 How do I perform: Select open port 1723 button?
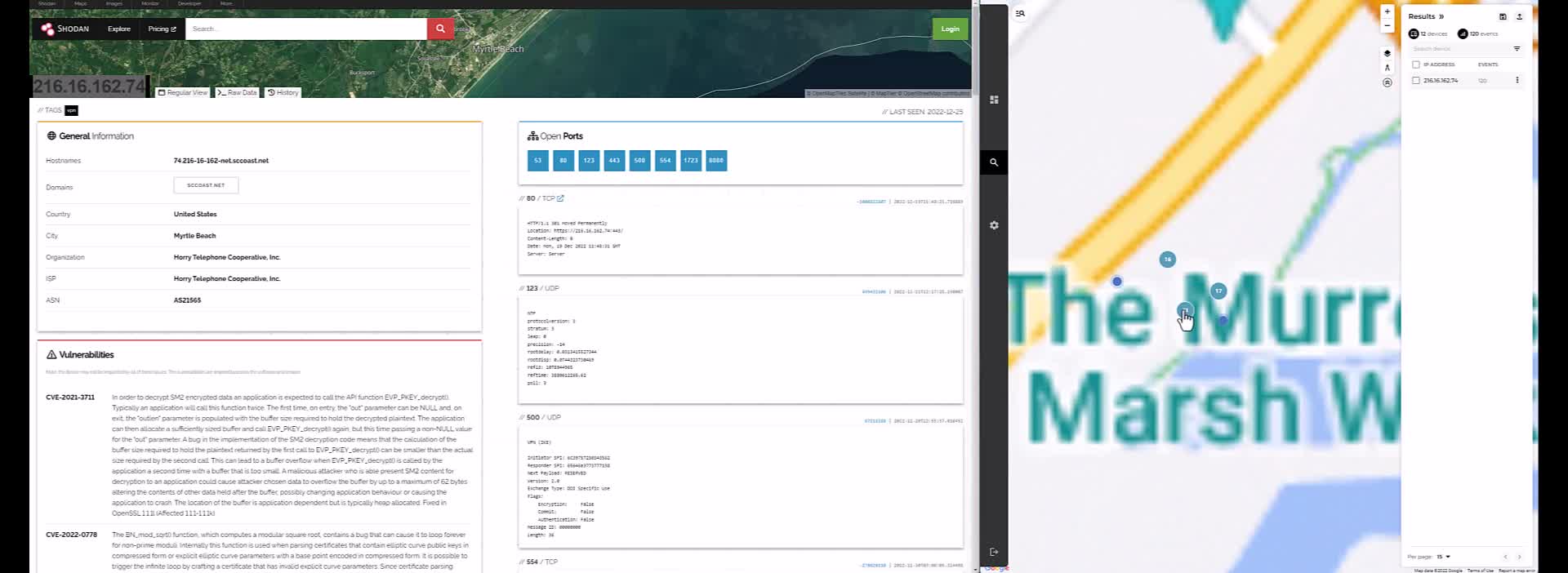[x=691, y=160]
